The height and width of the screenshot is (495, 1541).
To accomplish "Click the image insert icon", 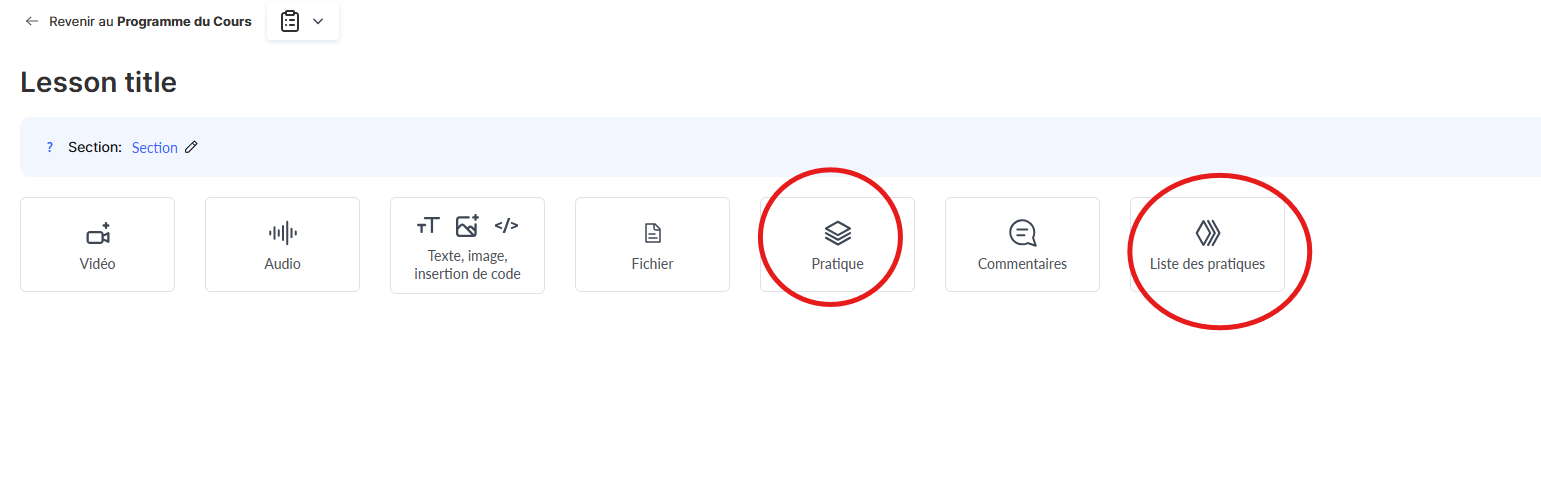I will [467, 226].
